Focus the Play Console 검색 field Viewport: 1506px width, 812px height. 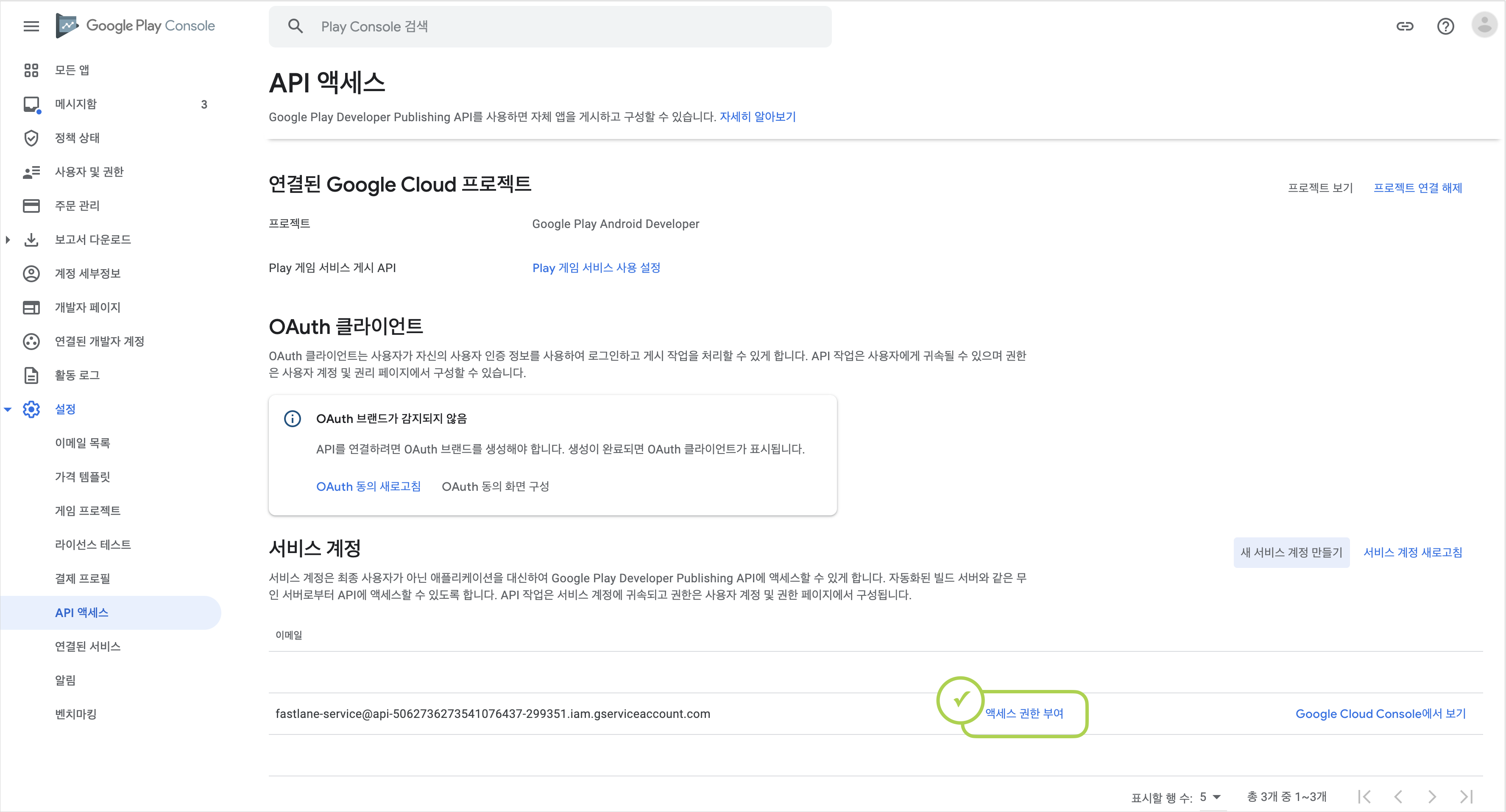549,26
